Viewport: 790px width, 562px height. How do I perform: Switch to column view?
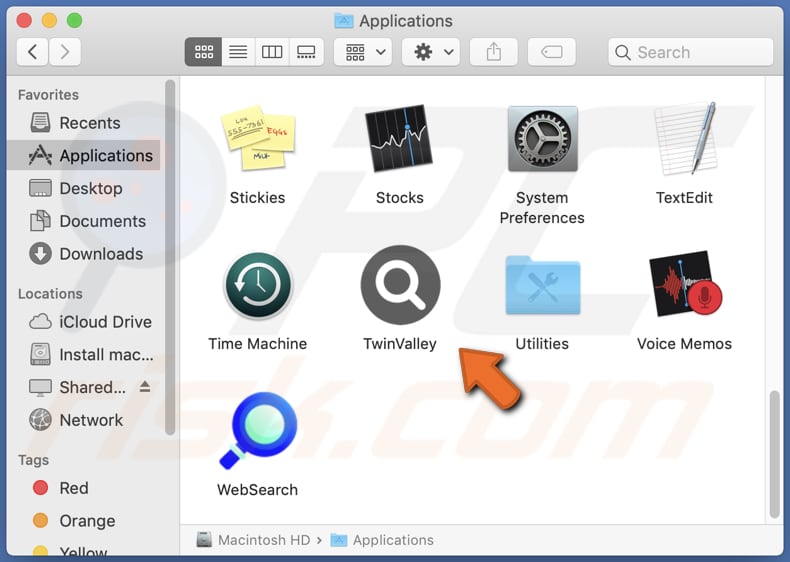tap(272, 52)
